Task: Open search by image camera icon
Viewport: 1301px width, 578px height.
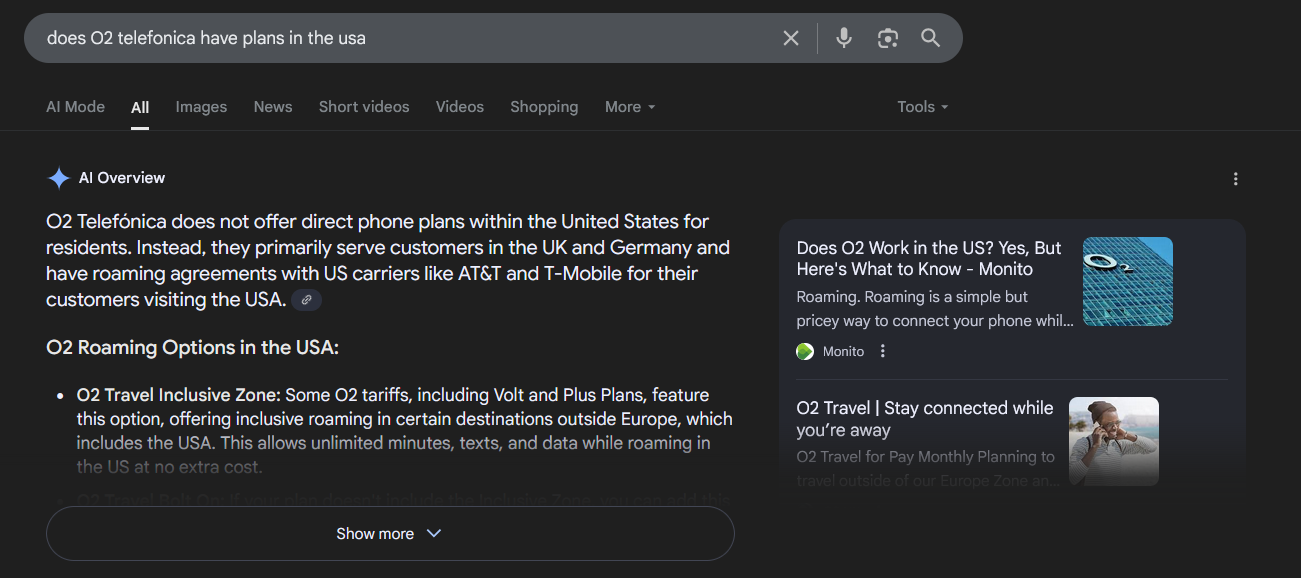Action: pyautogui.click(x=887, y=38)
